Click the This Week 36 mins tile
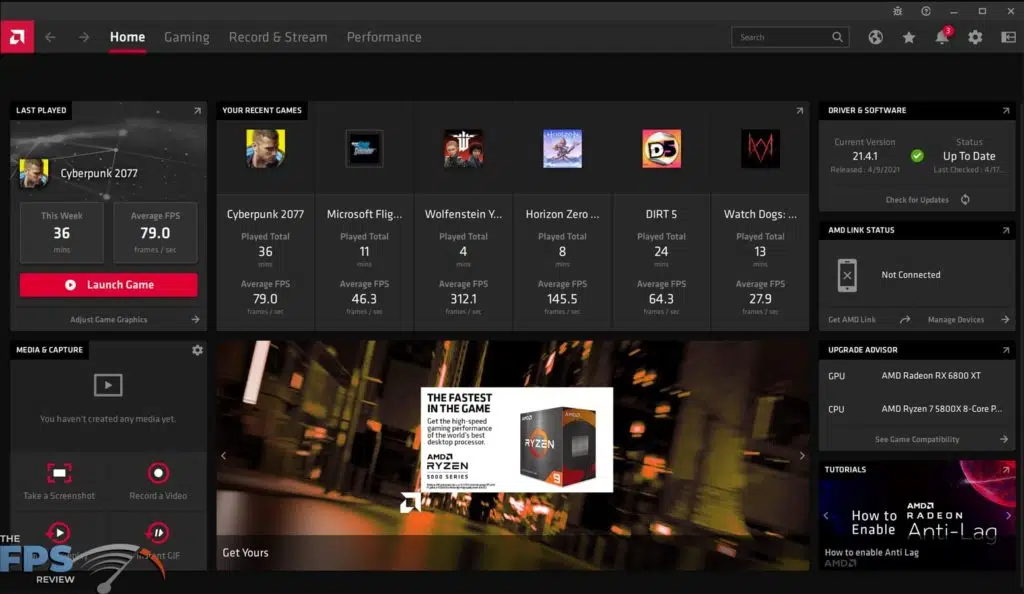Viewport: 1024px width, 594px height. point(61,233)
